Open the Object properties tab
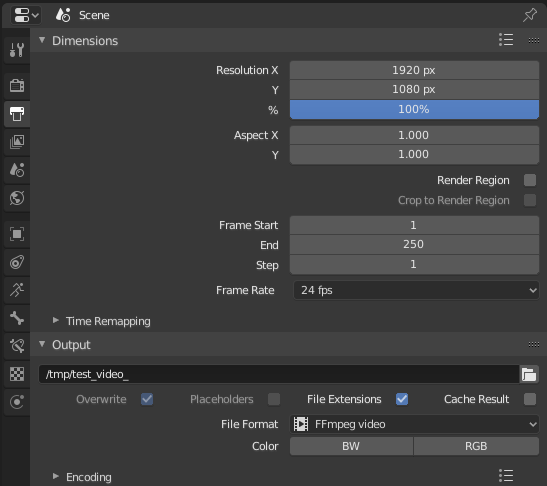This screenshot has width=547, height=486. (x=16, y=234)
